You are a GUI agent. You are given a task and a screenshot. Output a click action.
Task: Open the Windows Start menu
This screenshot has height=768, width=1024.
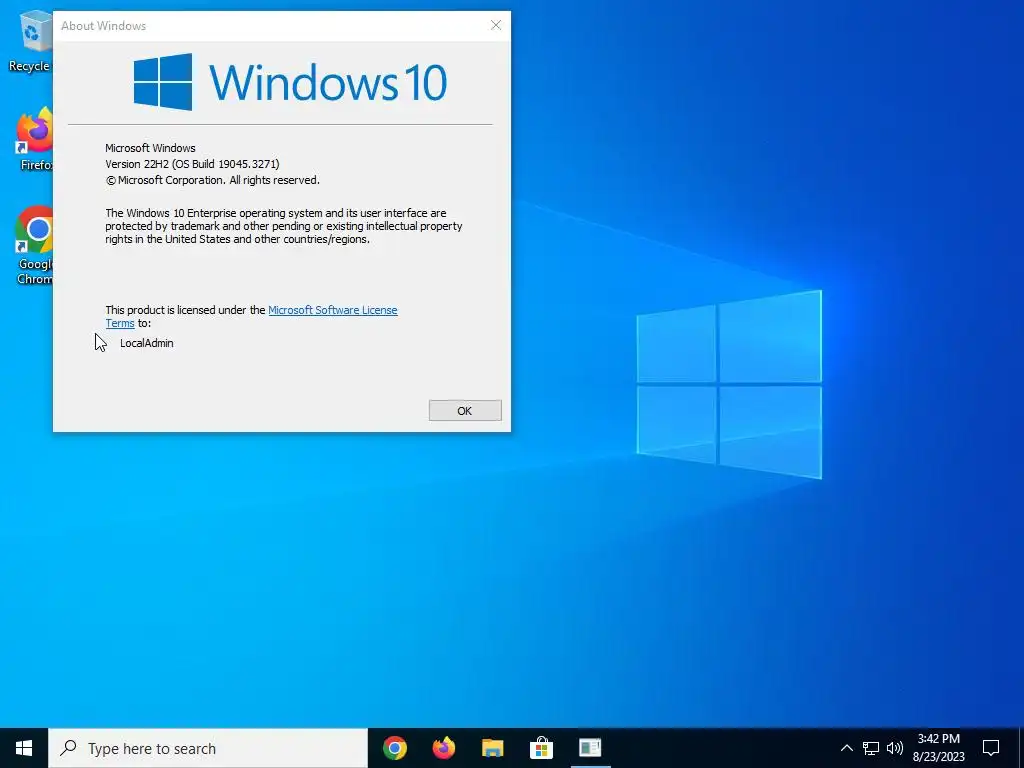point(24,748)
